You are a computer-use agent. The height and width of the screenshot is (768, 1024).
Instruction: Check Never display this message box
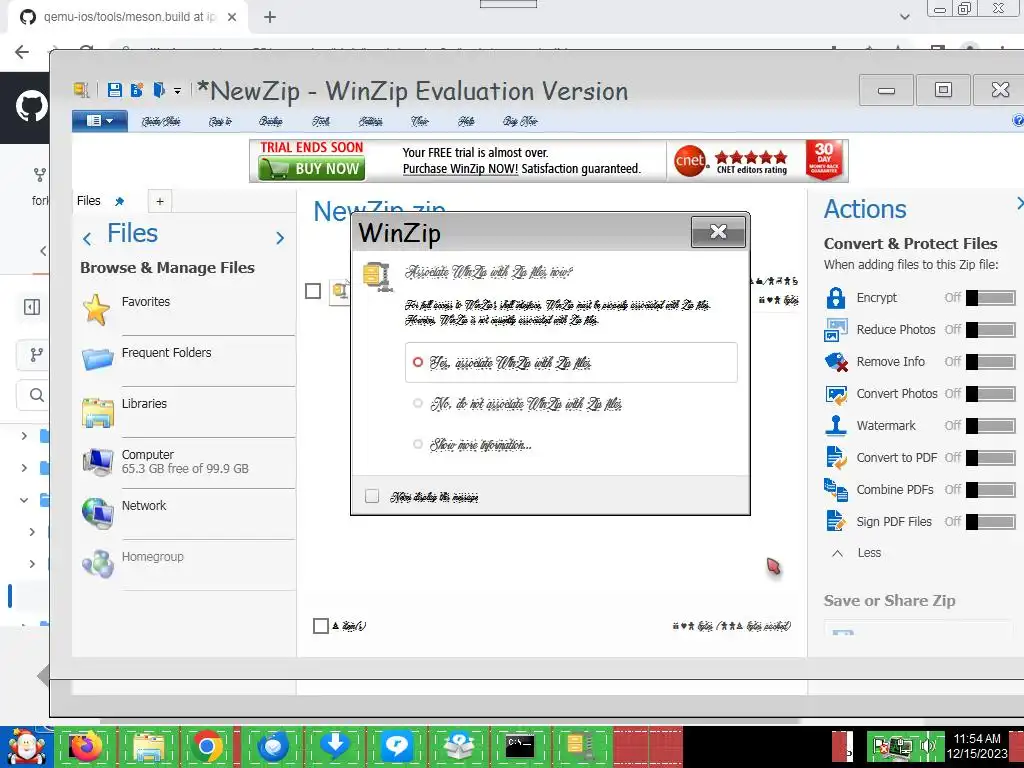click(x=372, y=496)
